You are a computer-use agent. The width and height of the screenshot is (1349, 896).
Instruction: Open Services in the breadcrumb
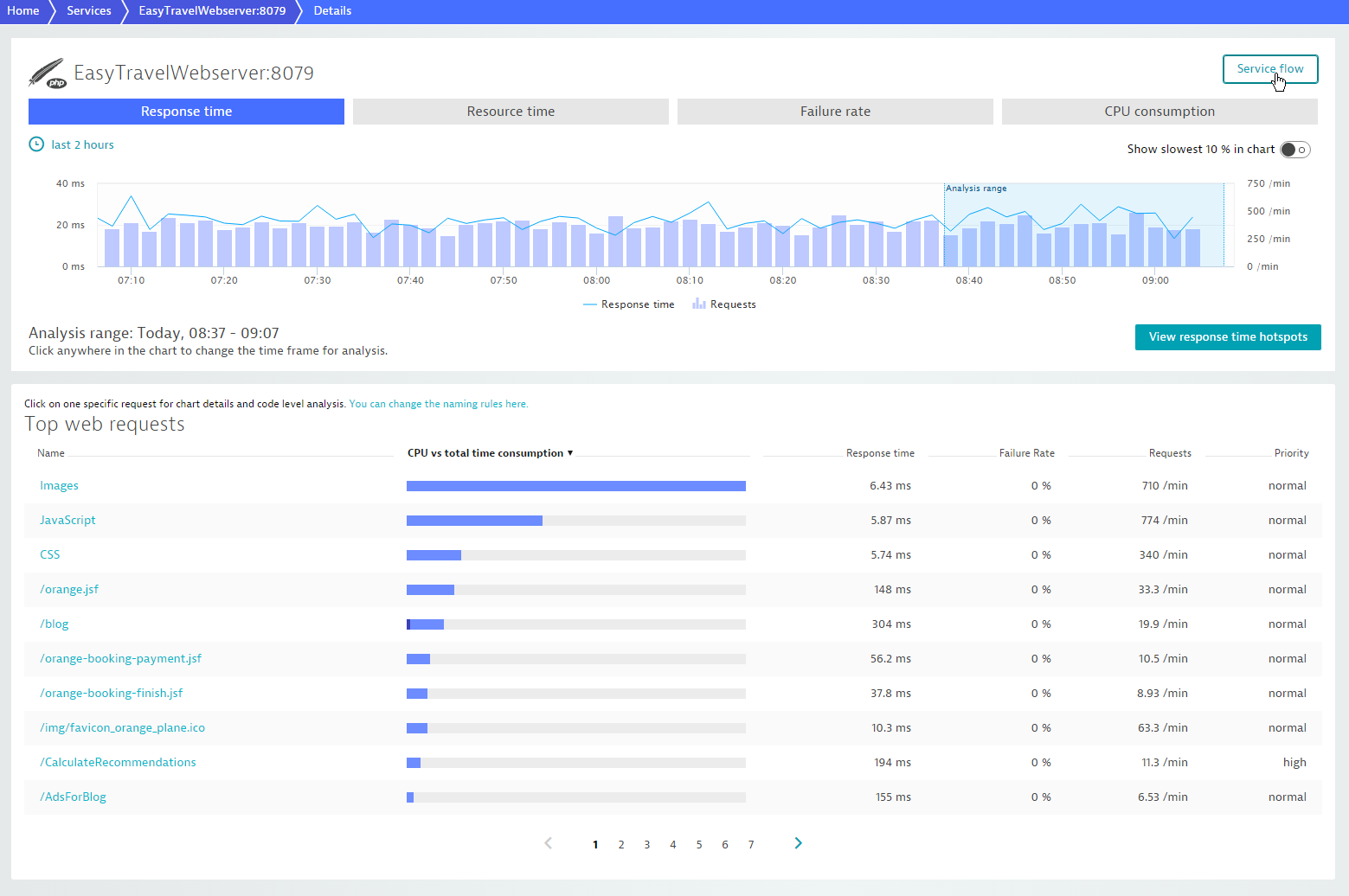point(89,11)
